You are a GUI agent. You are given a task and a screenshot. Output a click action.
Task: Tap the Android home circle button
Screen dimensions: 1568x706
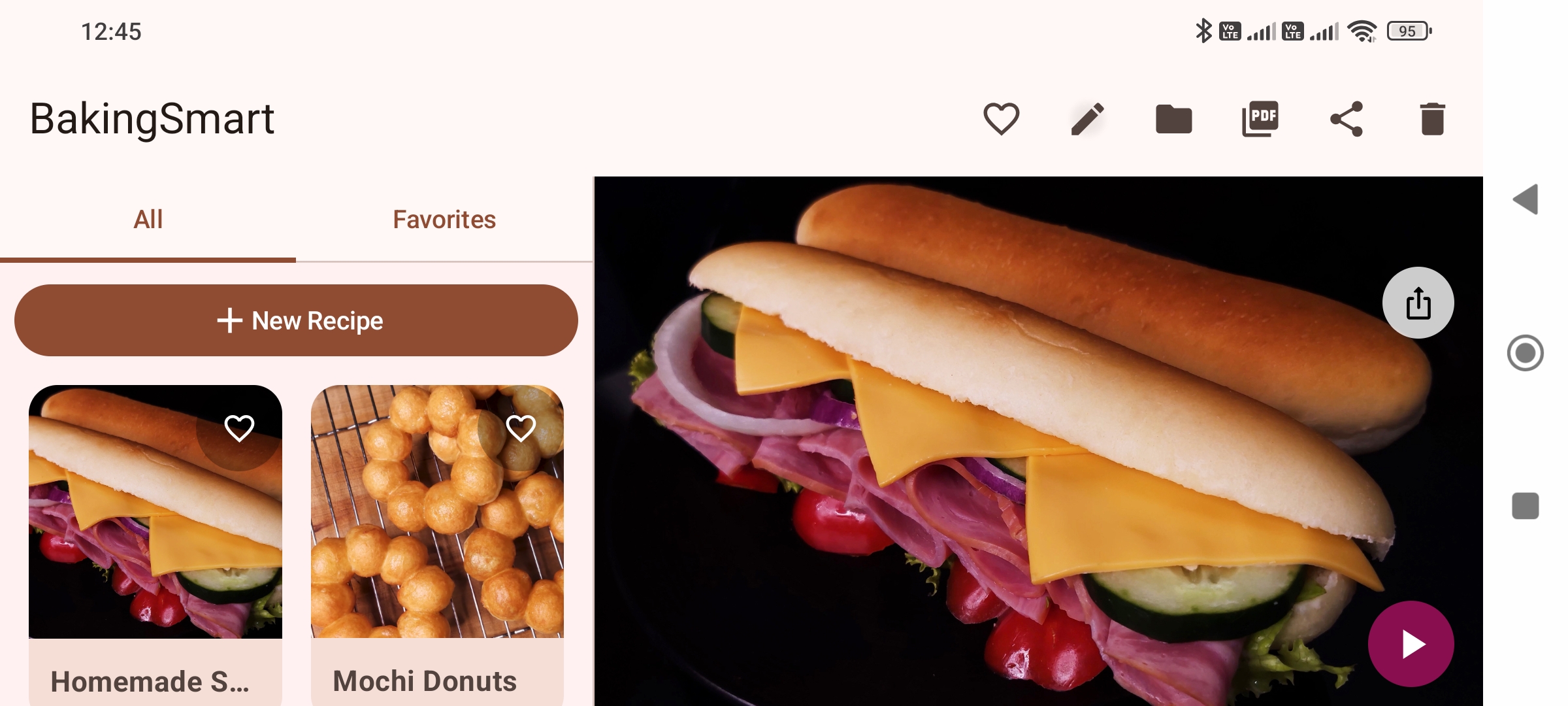[x=1526, y=353]
